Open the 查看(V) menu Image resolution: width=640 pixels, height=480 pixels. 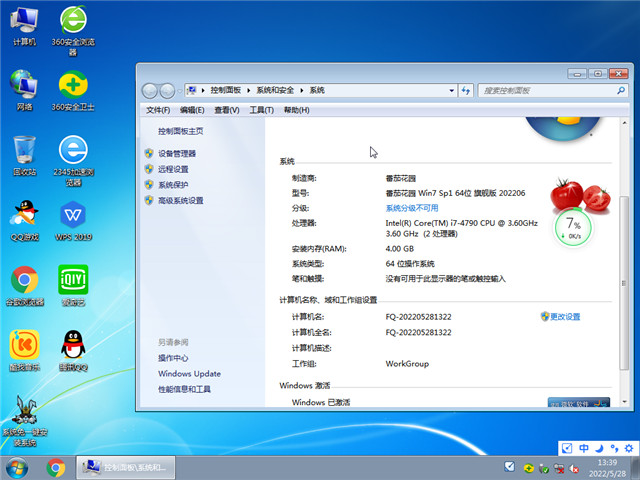pos(227,110)
